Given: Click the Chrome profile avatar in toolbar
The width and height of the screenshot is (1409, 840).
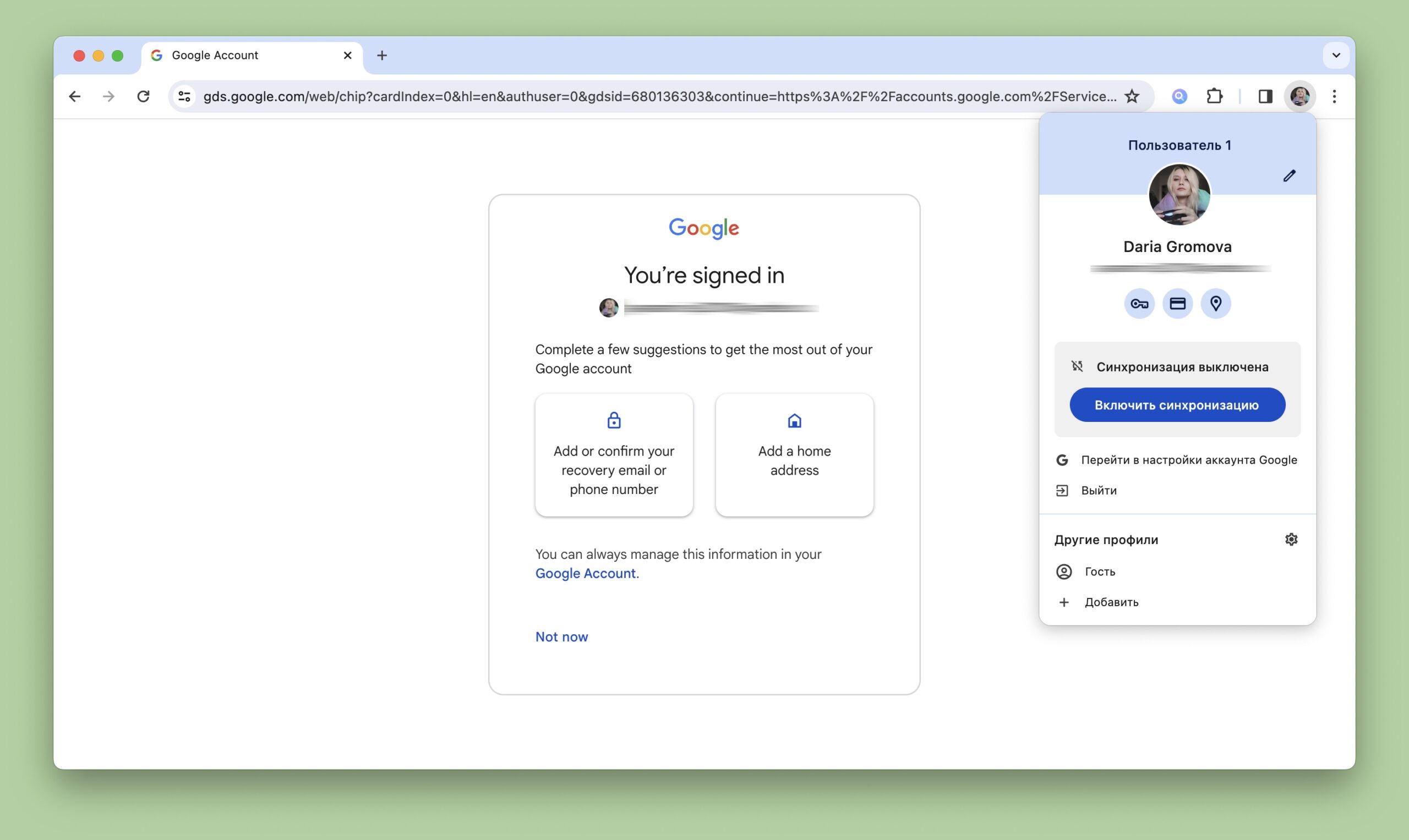Looking at the screenshot, I should click(1299, 96).
